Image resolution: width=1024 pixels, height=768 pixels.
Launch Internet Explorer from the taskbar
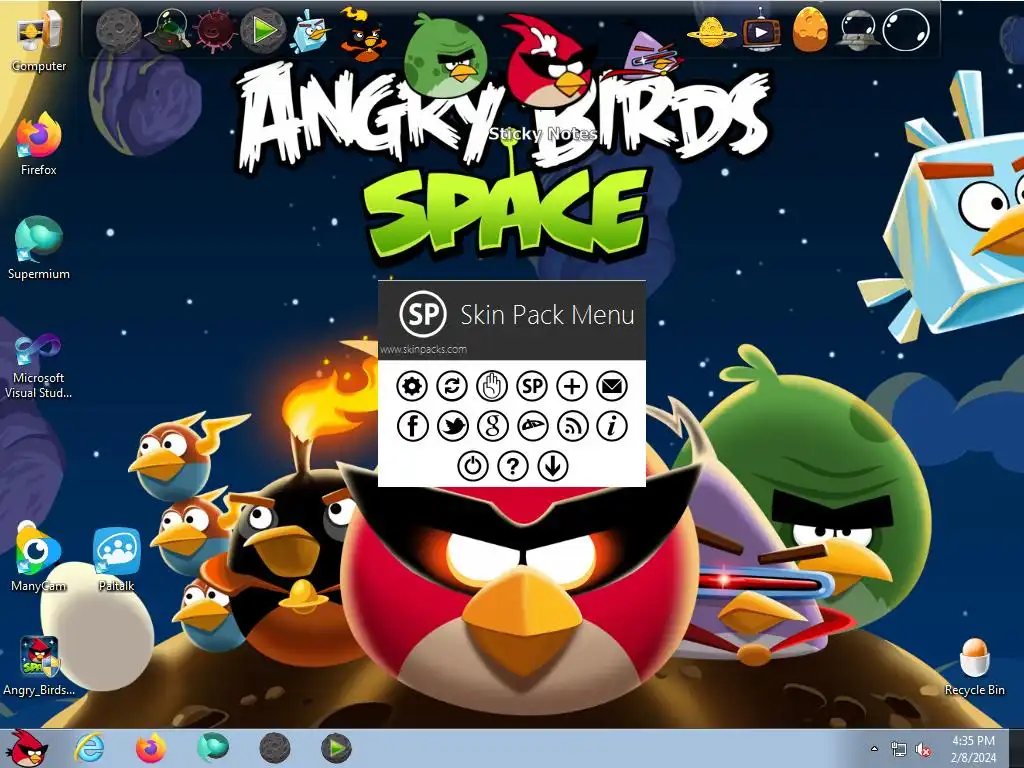(x=89, y=748)
